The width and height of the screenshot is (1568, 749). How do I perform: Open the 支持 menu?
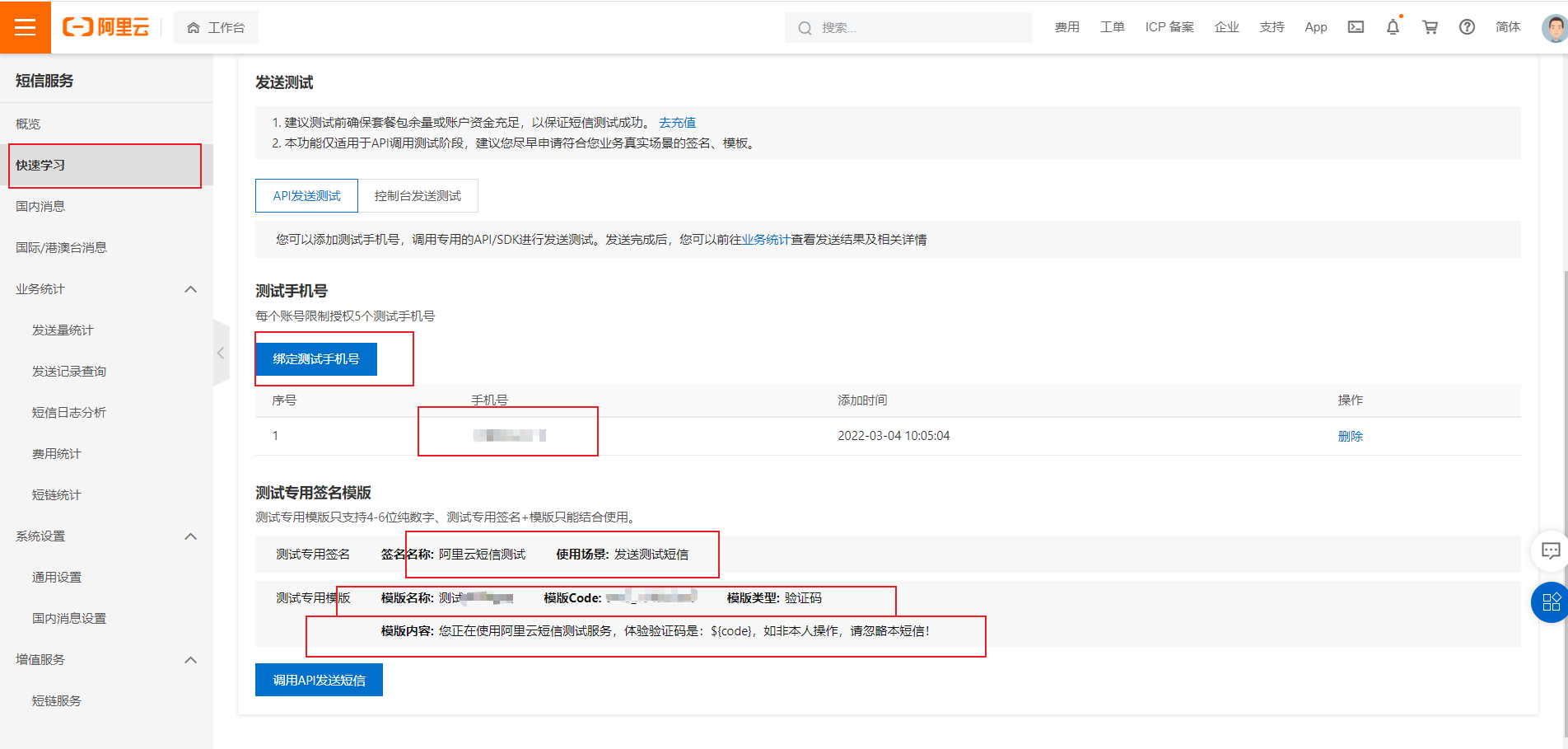coord(1272,27)
